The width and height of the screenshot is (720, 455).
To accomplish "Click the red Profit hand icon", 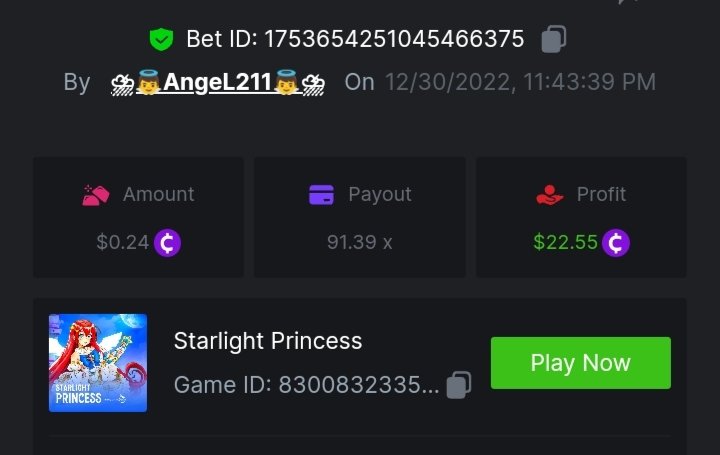I will pos(550,194).
